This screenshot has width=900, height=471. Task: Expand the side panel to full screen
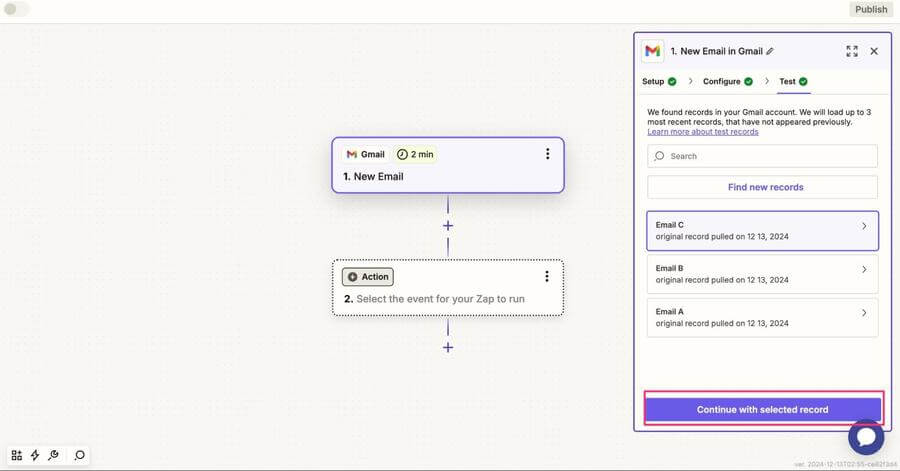pyautogui.click(x=852, y=51)
